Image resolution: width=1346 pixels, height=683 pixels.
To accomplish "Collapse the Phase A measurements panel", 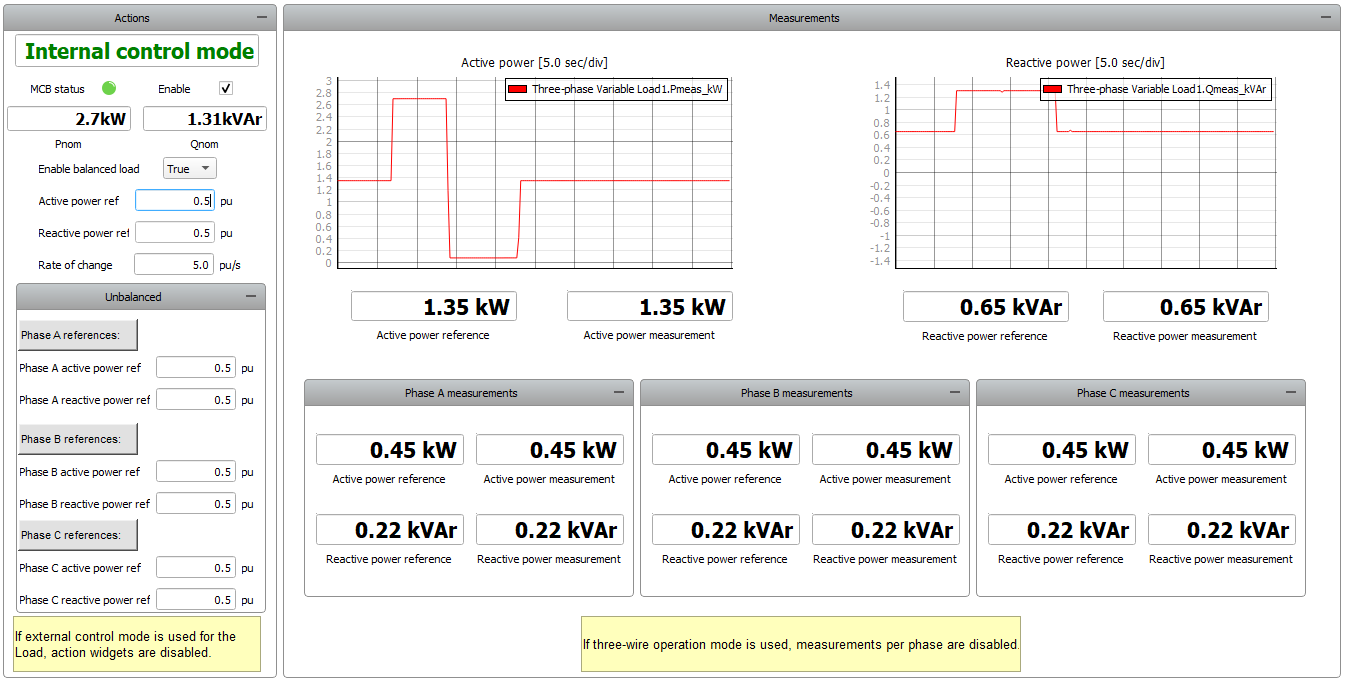I will pyautogui.click(x=619, y=393).
